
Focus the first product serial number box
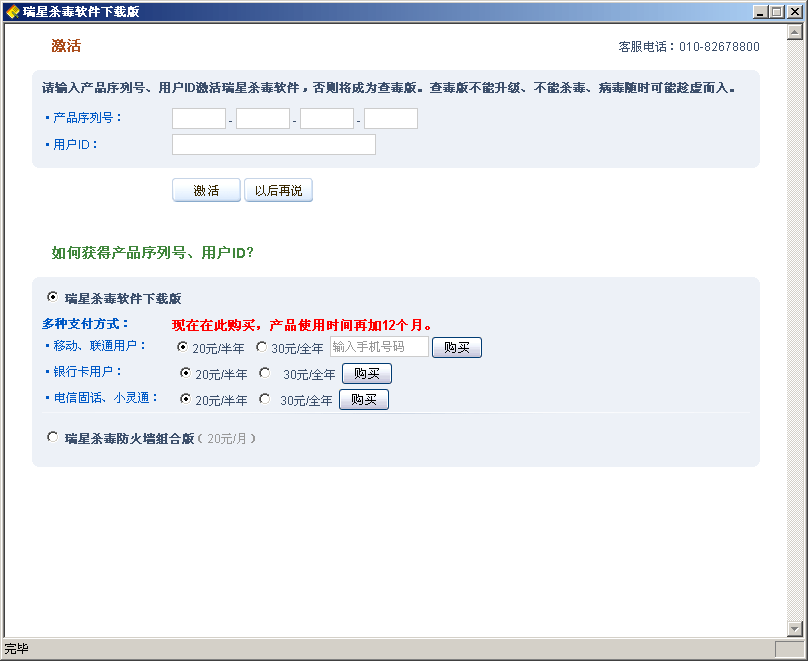click(x=199, y=118)
